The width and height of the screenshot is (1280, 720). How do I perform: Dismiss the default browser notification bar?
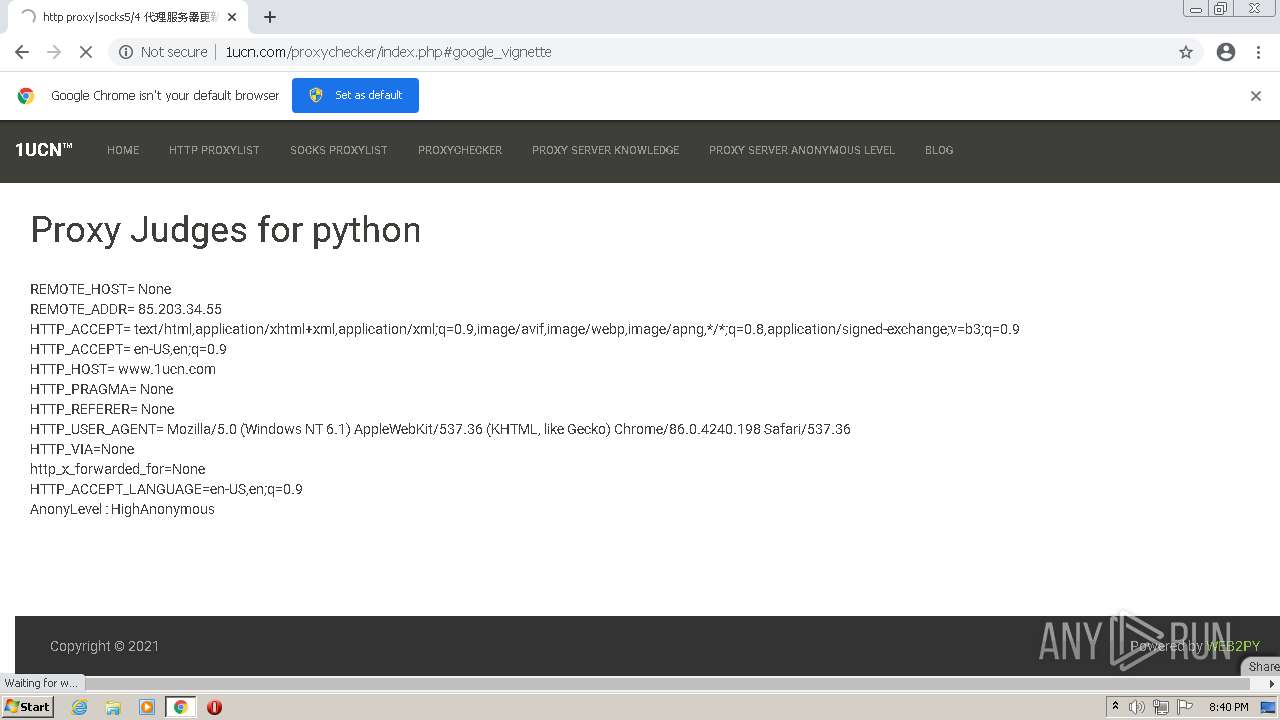coord(1256,96)
